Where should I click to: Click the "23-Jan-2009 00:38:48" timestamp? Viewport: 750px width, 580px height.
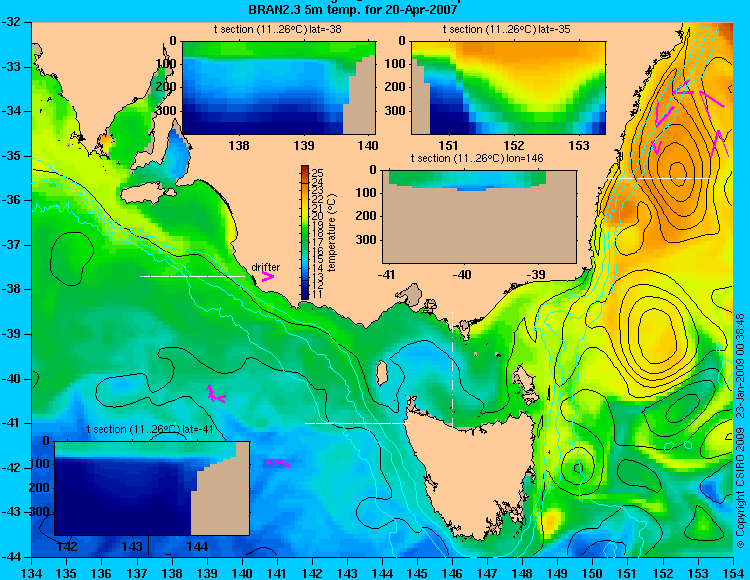tap(740, 365)
